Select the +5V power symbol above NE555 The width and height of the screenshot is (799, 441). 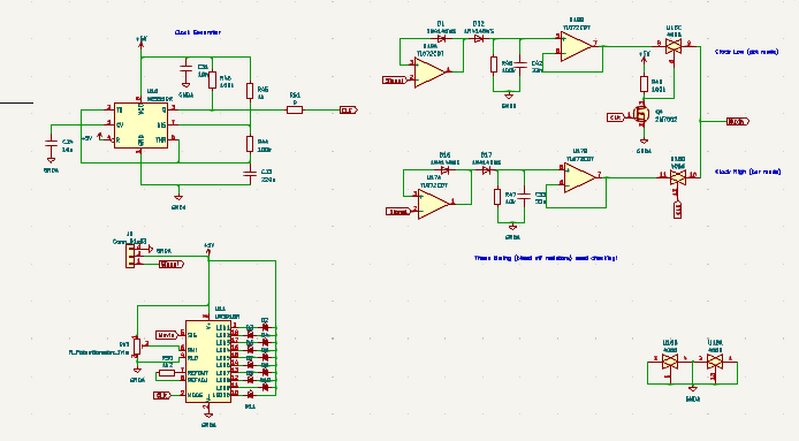[141, 37]
